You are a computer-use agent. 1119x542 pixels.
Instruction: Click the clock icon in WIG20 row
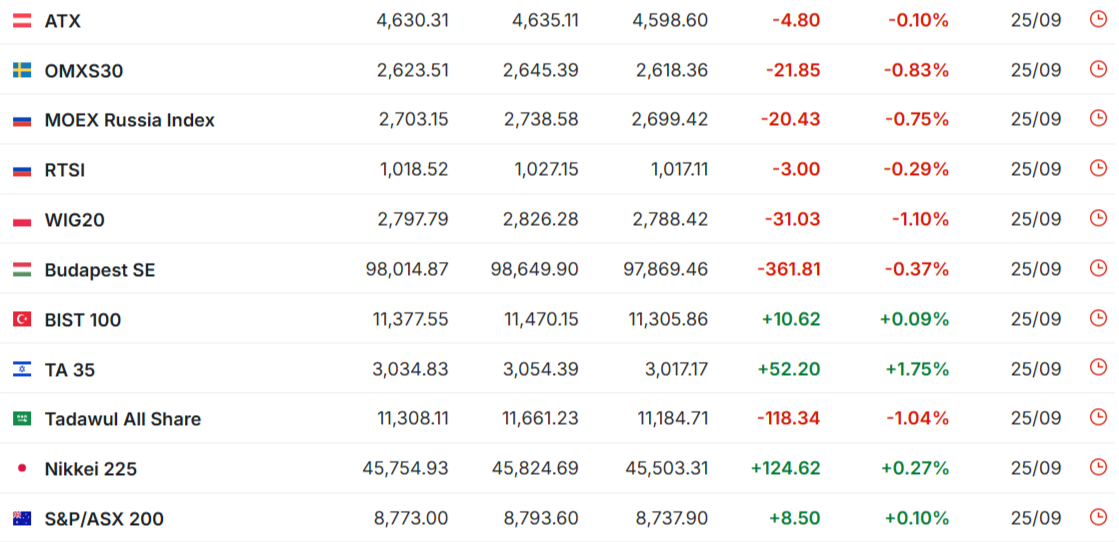(x=1098, y=219)
